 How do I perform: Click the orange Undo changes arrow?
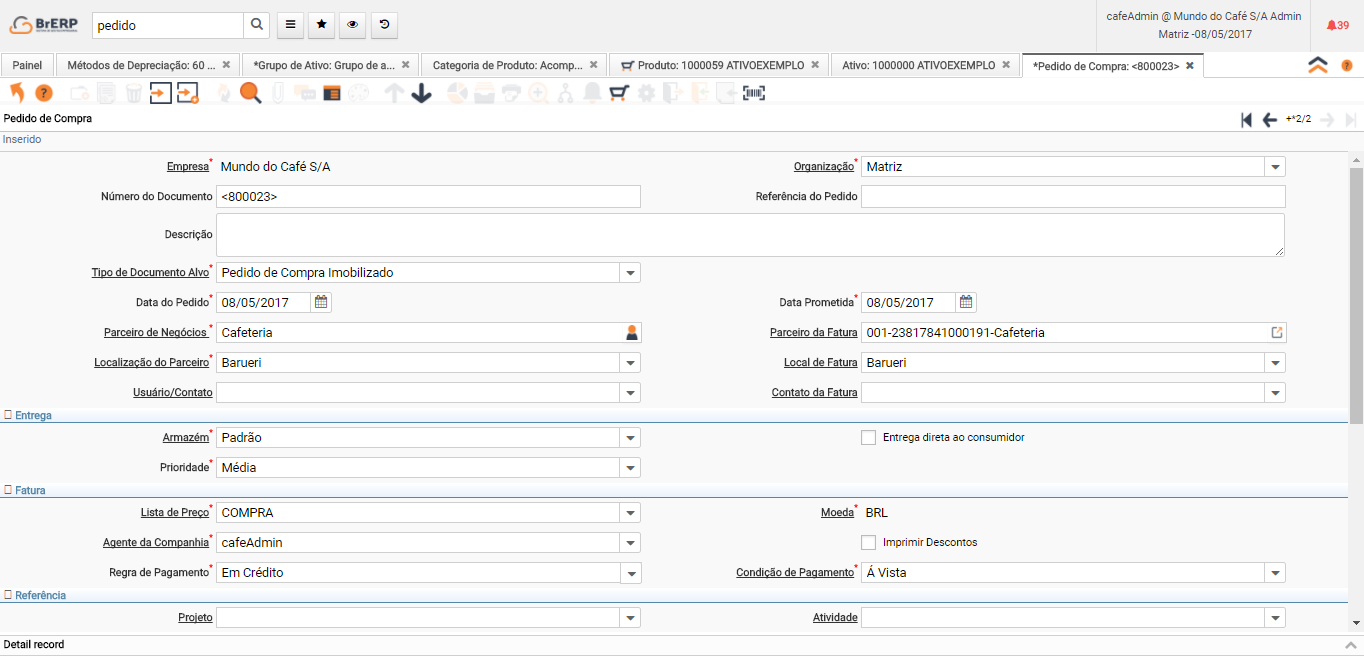pyautogui.click(x=17, y=93)
